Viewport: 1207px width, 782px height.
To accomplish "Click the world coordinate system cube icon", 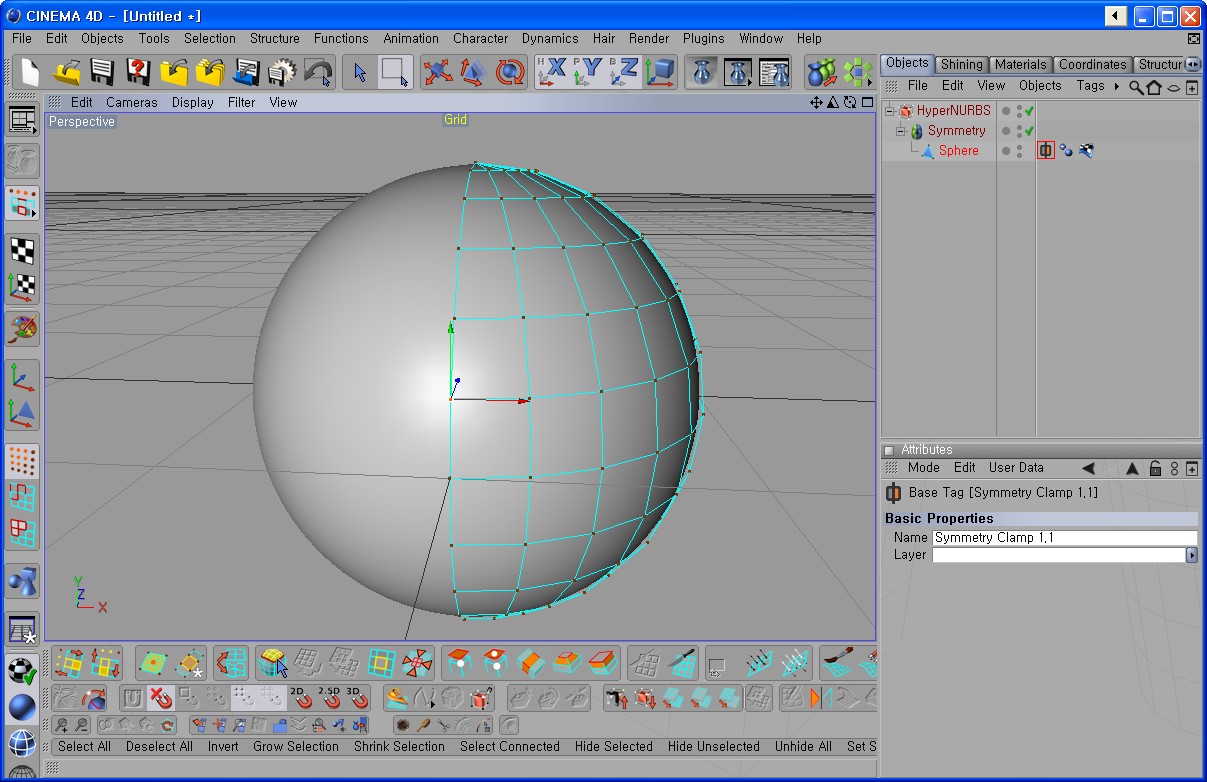I will (x=660, y=72).
